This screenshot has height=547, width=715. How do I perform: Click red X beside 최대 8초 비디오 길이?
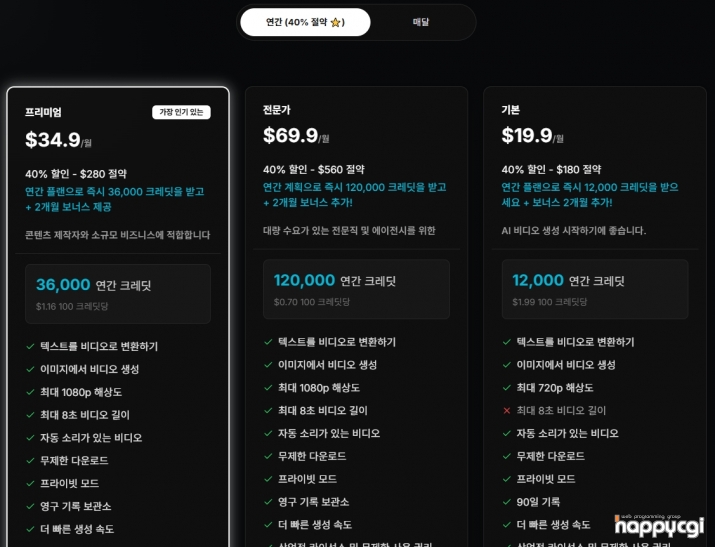point(506,411)
